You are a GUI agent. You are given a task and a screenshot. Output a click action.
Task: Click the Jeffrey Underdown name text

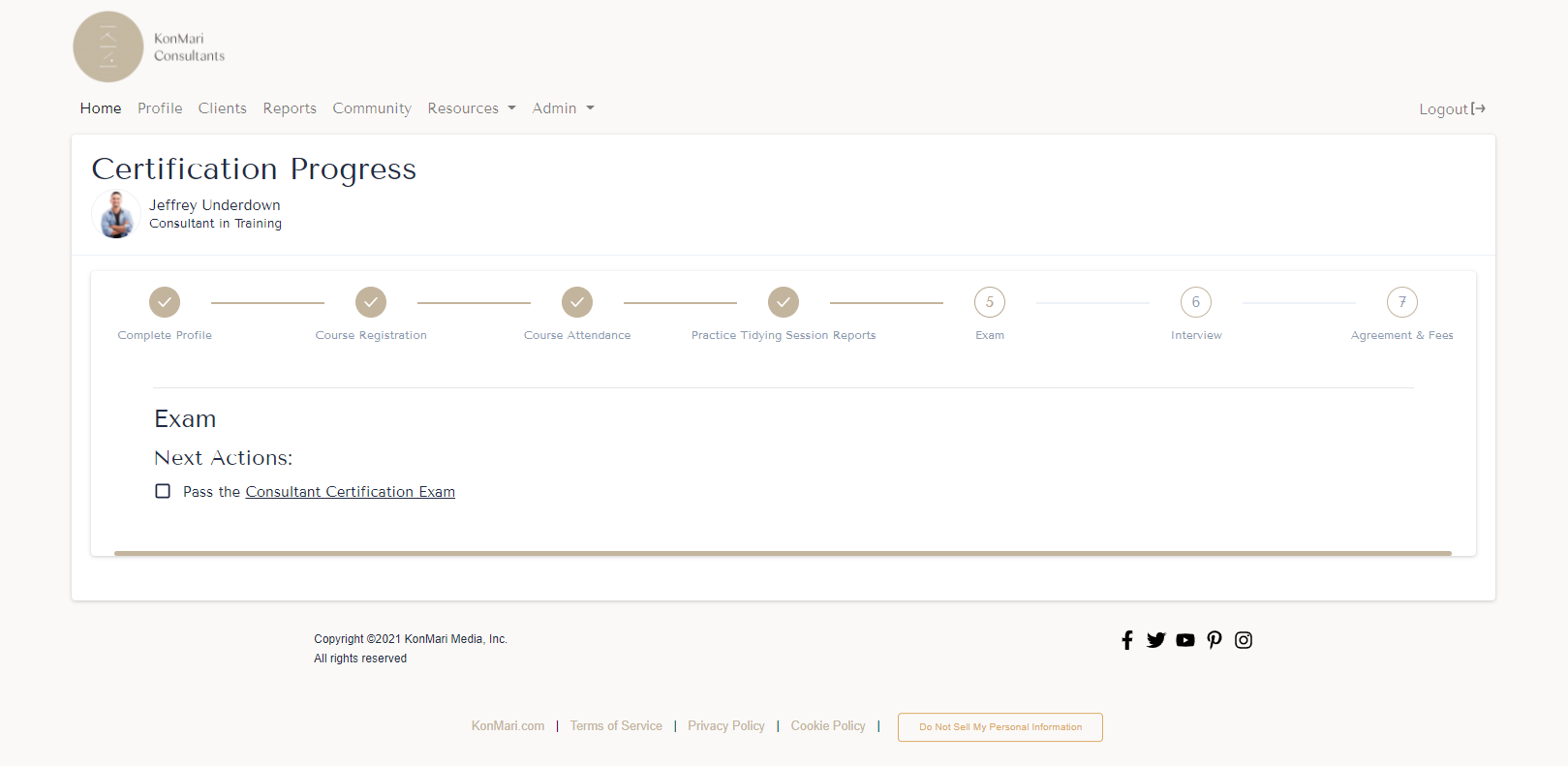click(215, 205)
